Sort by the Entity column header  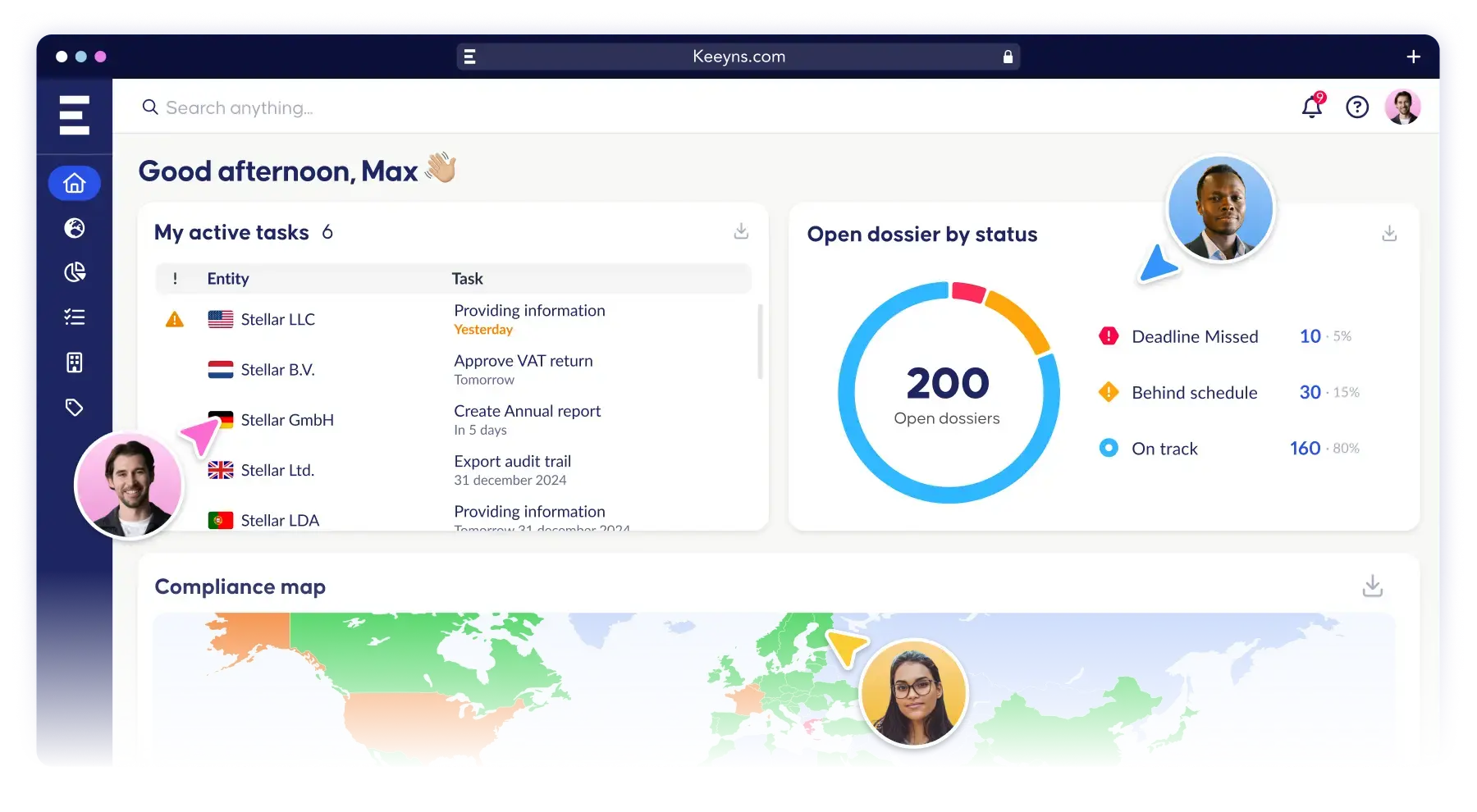tap(227, 279)
